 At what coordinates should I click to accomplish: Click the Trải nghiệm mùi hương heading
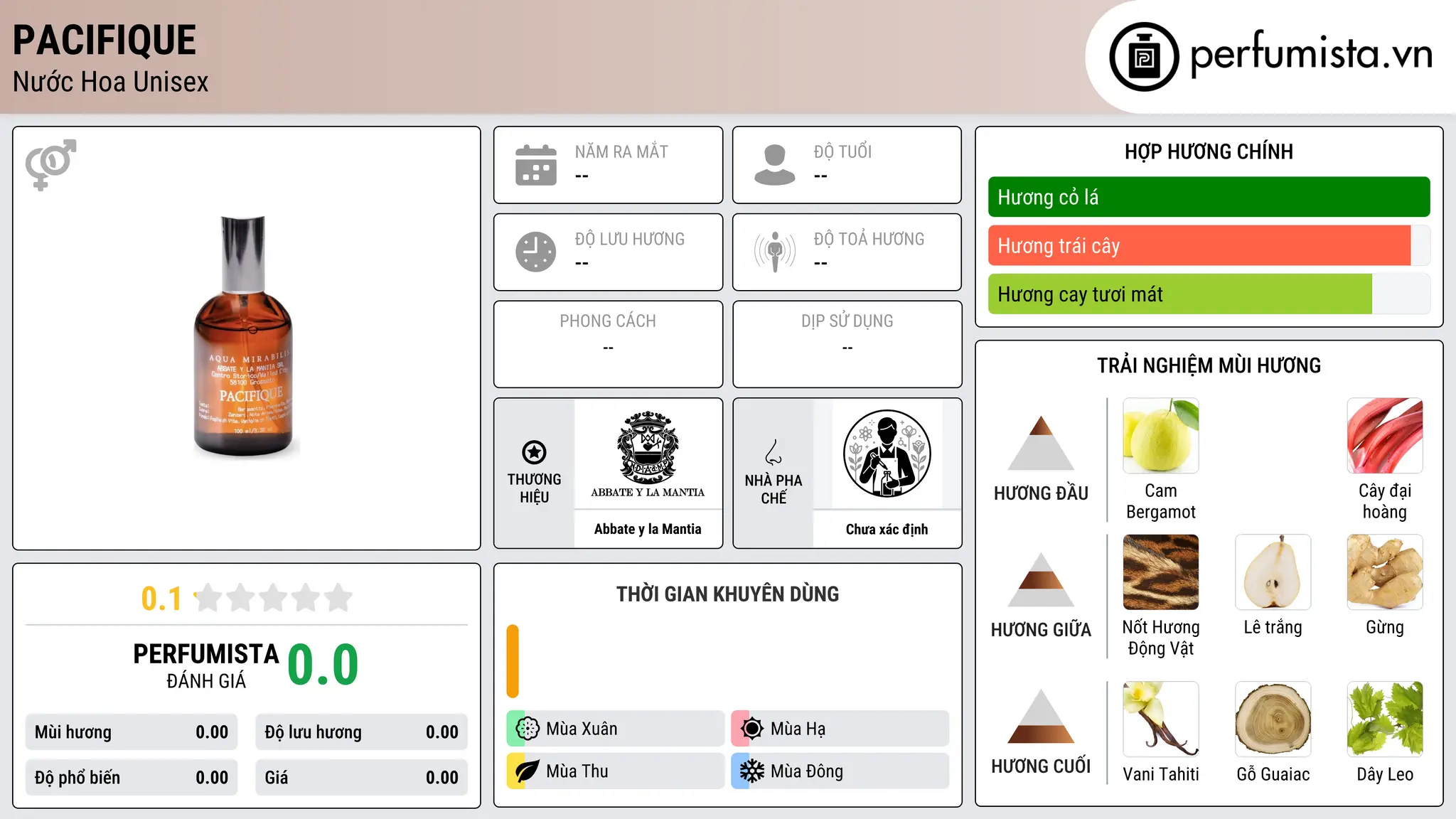[x=1209, y=365]
